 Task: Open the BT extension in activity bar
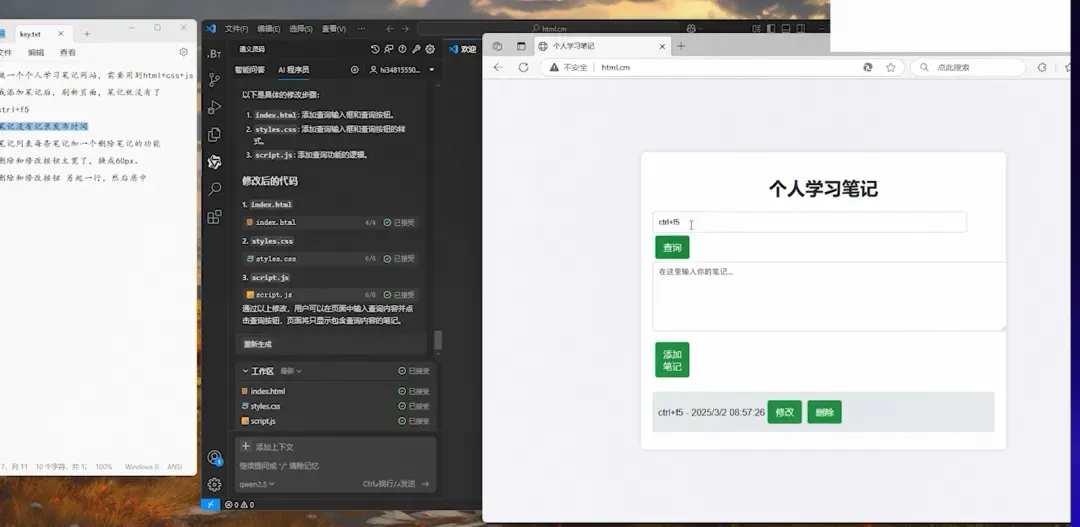tap(214, 54)
